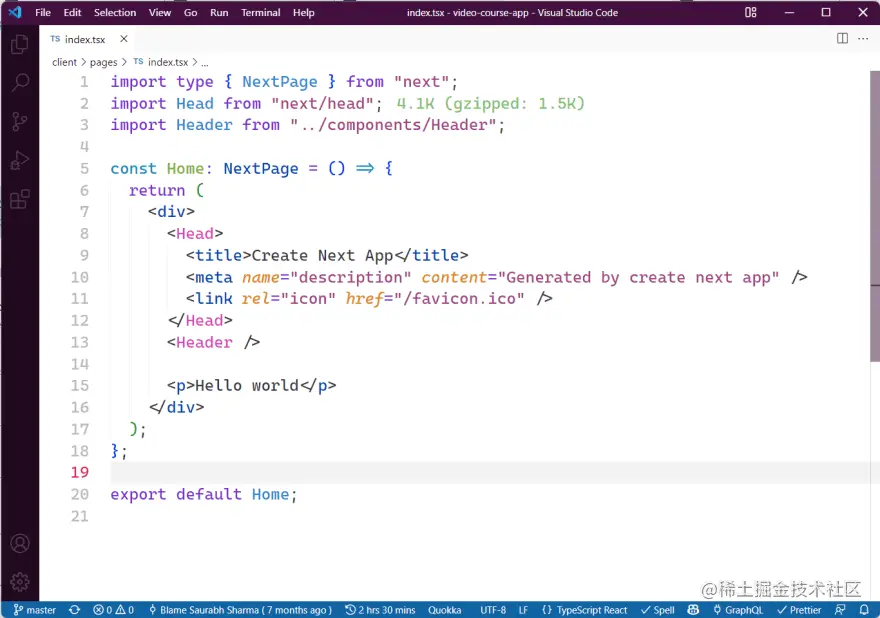Click "Hello world" text on line 15
Screen dimensions: 880x618
coord(246,386)
